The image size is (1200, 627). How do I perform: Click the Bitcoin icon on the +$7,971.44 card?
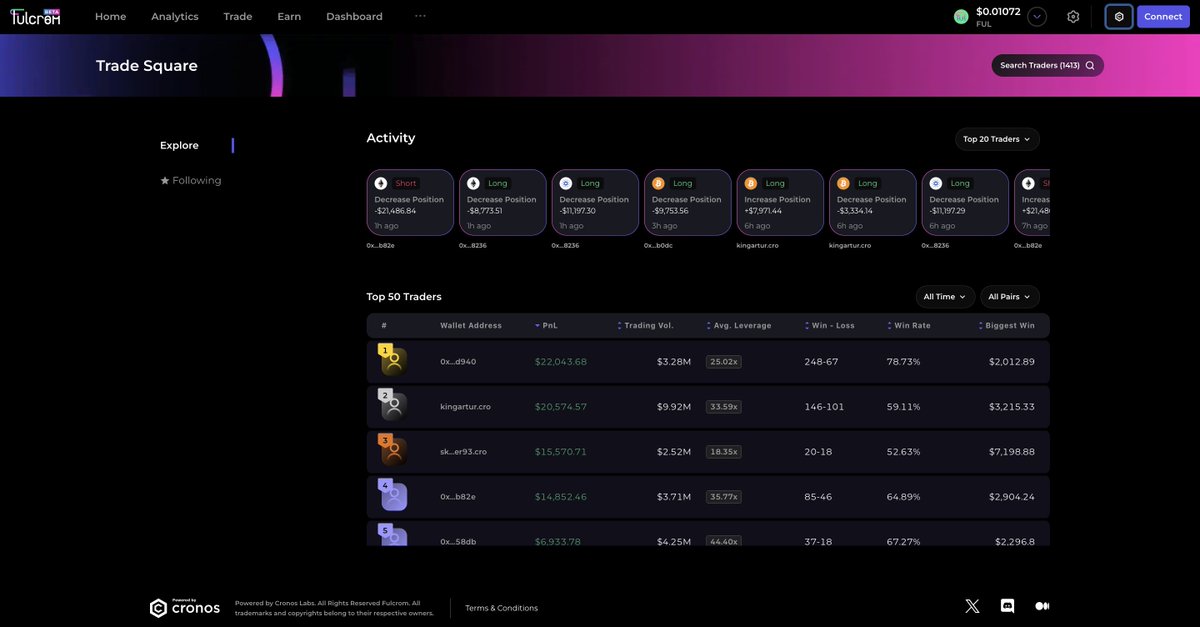click(751, 183)
